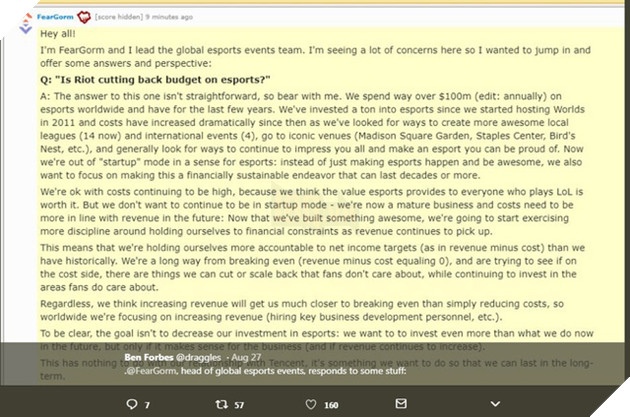The width and height of the screenshot is (630, 417).
Task: Open the 9 minutes ago timestamp
Action: [x=169, y=17]
